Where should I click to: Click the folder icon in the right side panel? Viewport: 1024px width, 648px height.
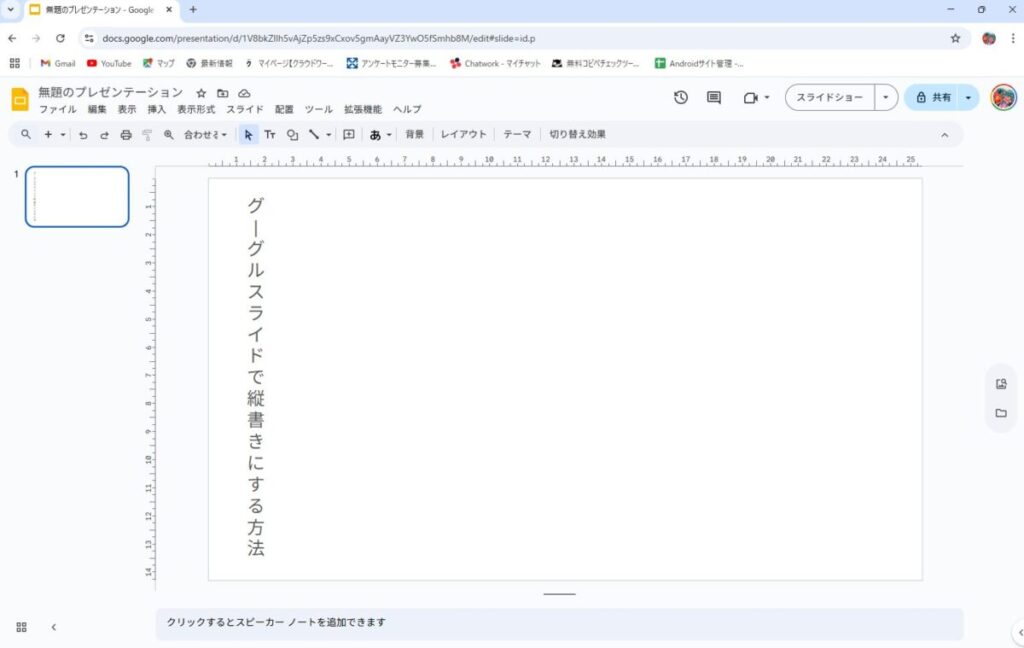[x=1001, y=413]
